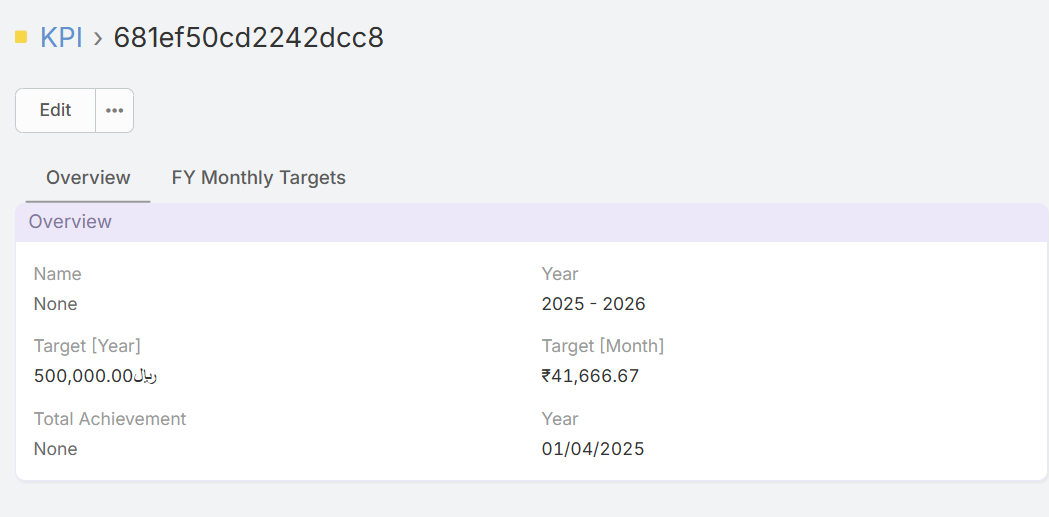Click the breadcrumb chevron separator after KPI
This screenshot has height=517, width=1049.
[x=98, y=38]
